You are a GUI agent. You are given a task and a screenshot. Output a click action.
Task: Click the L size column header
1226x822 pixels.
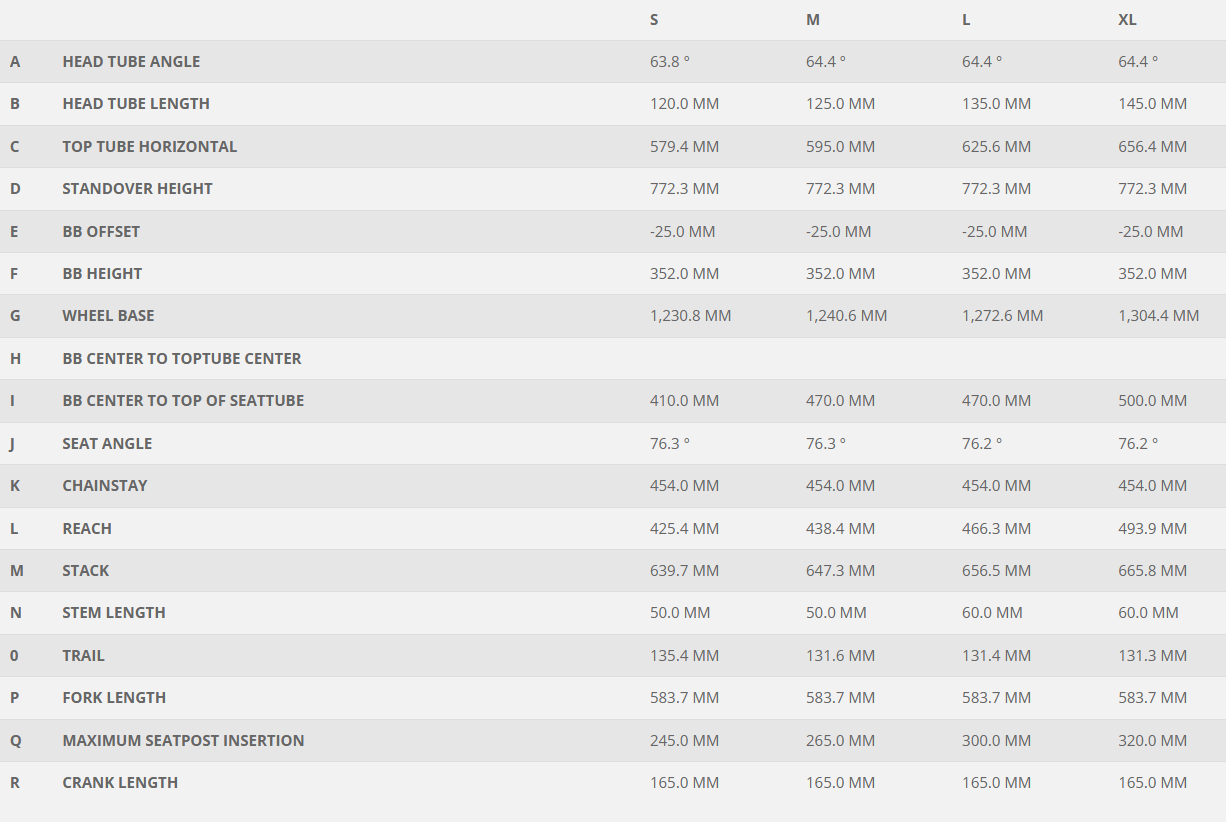966,20
